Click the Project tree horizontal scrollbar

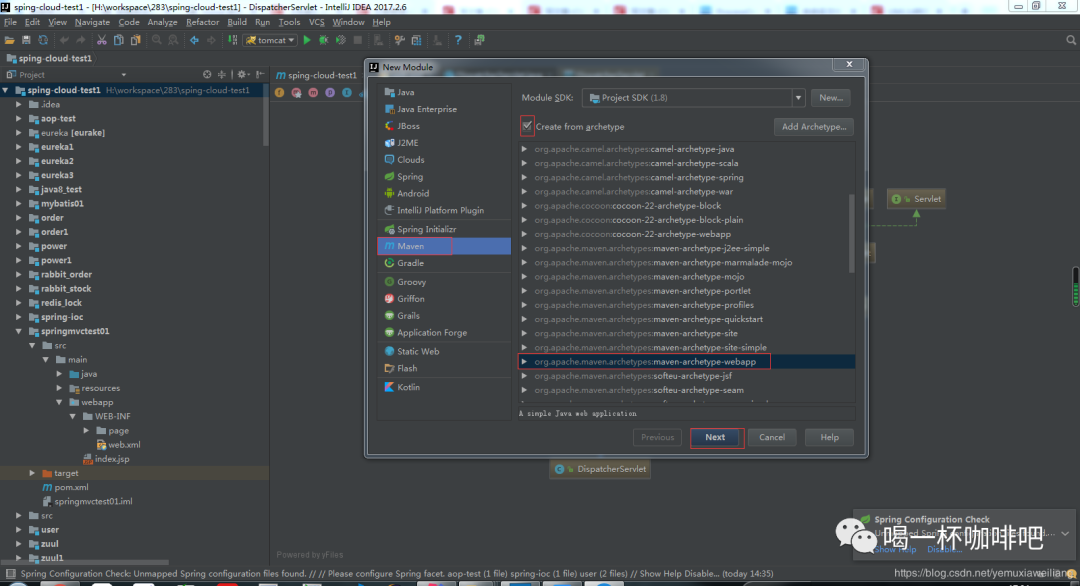point(85,563)
